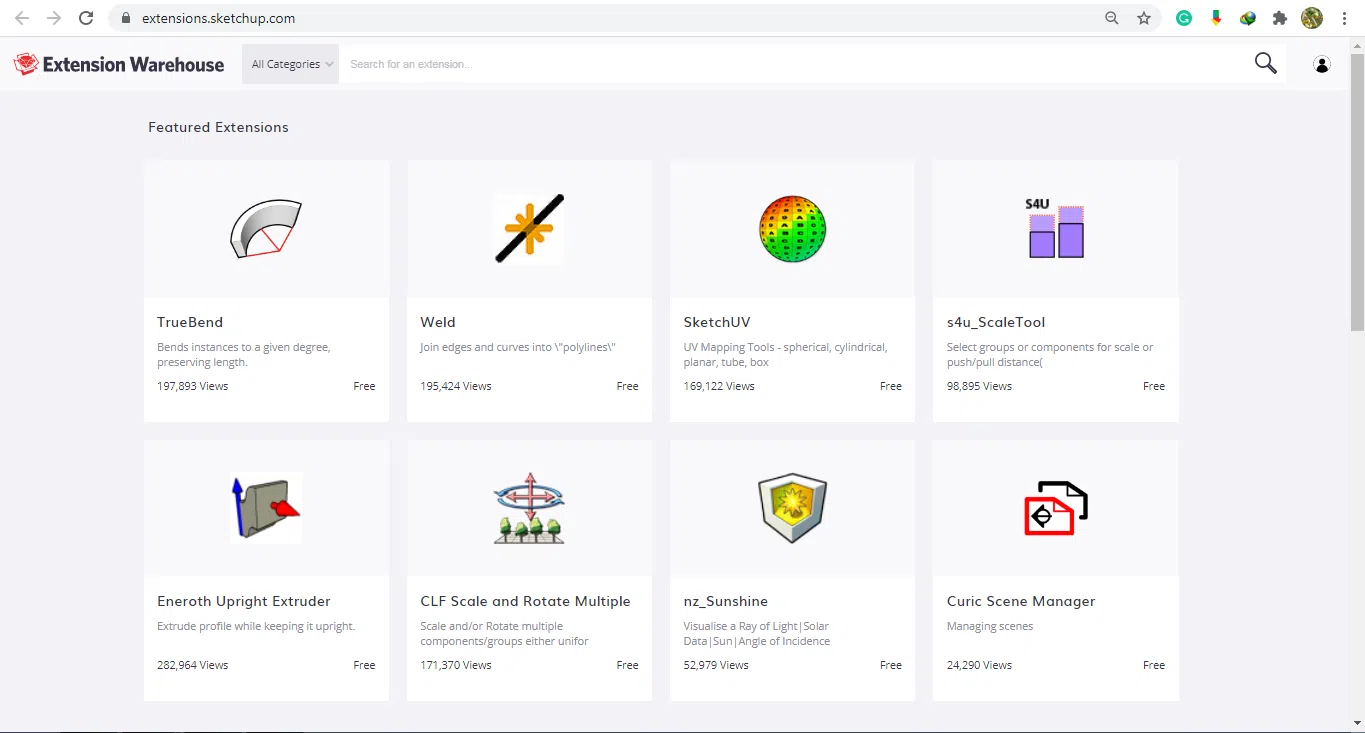Click CLF Scale and Rotate Multiple icon
The image size is (1365, 733).
pos(529,508)
